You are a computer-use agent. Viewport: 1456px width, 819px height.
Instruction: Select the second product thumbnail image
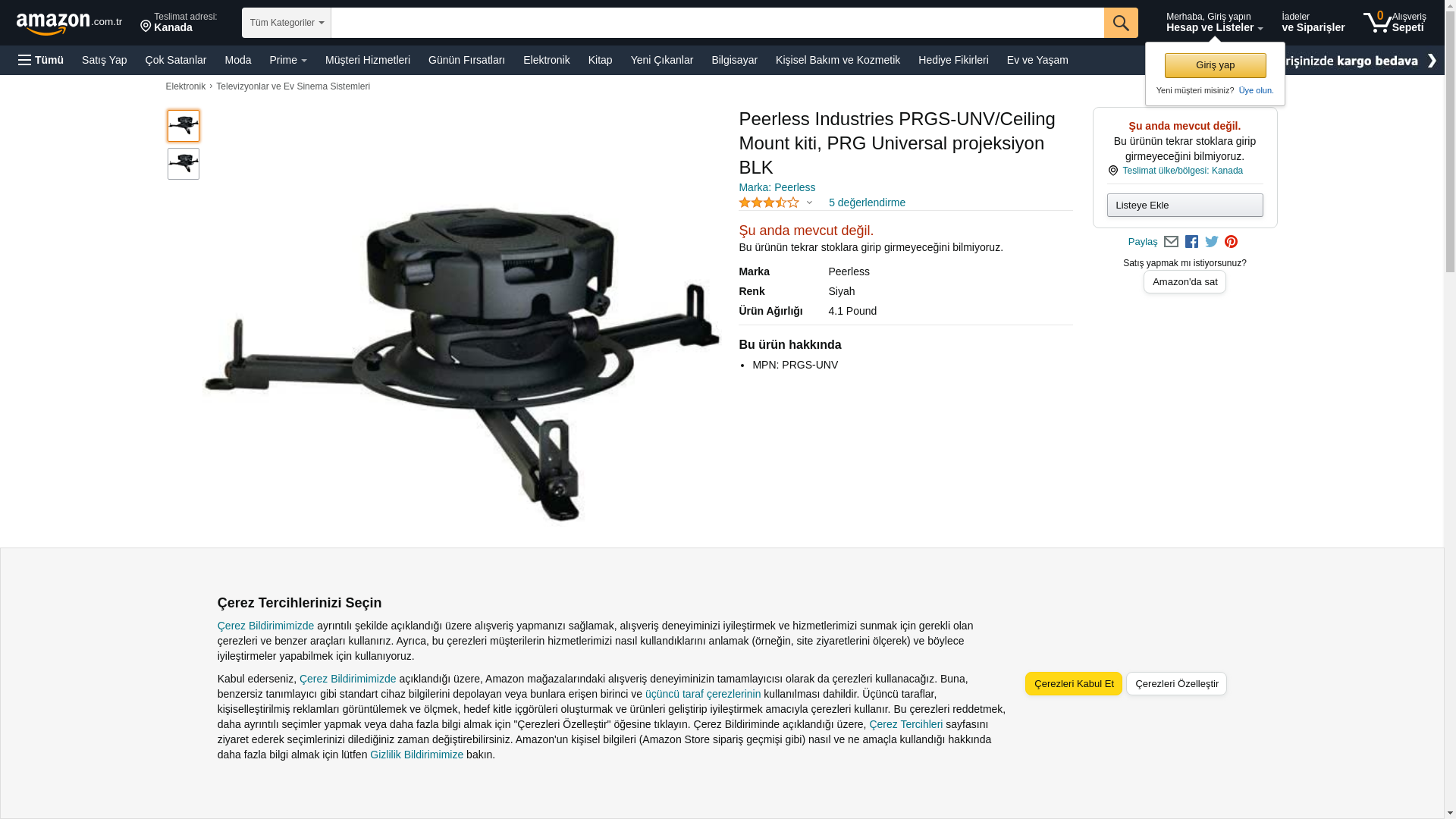point(184,164)
